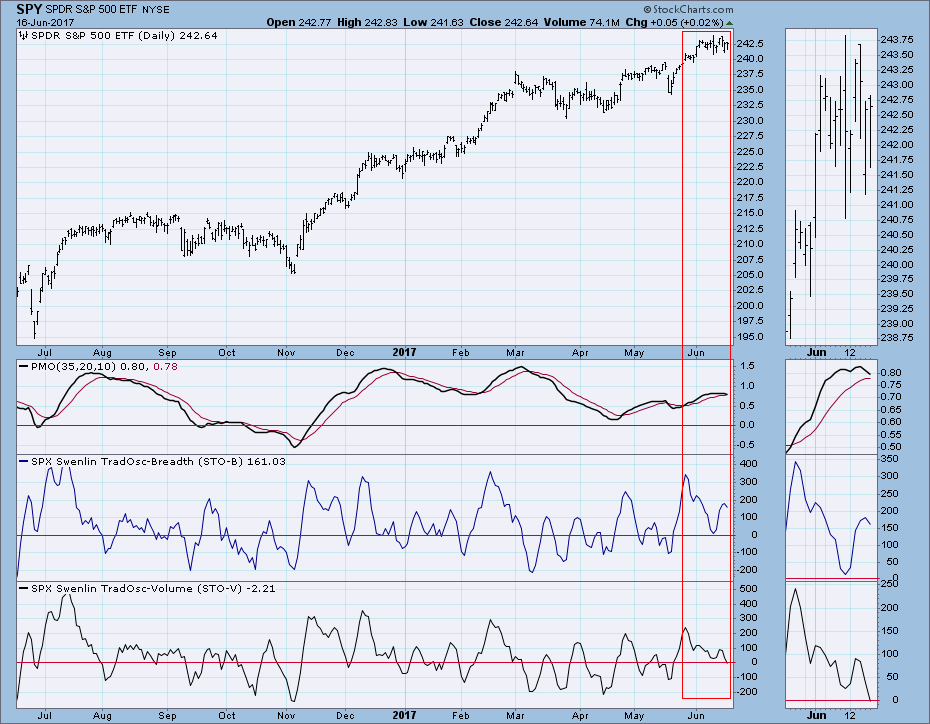
Task: Click the 1.5 label on PMO axis
Action: [x=748, y=366]
